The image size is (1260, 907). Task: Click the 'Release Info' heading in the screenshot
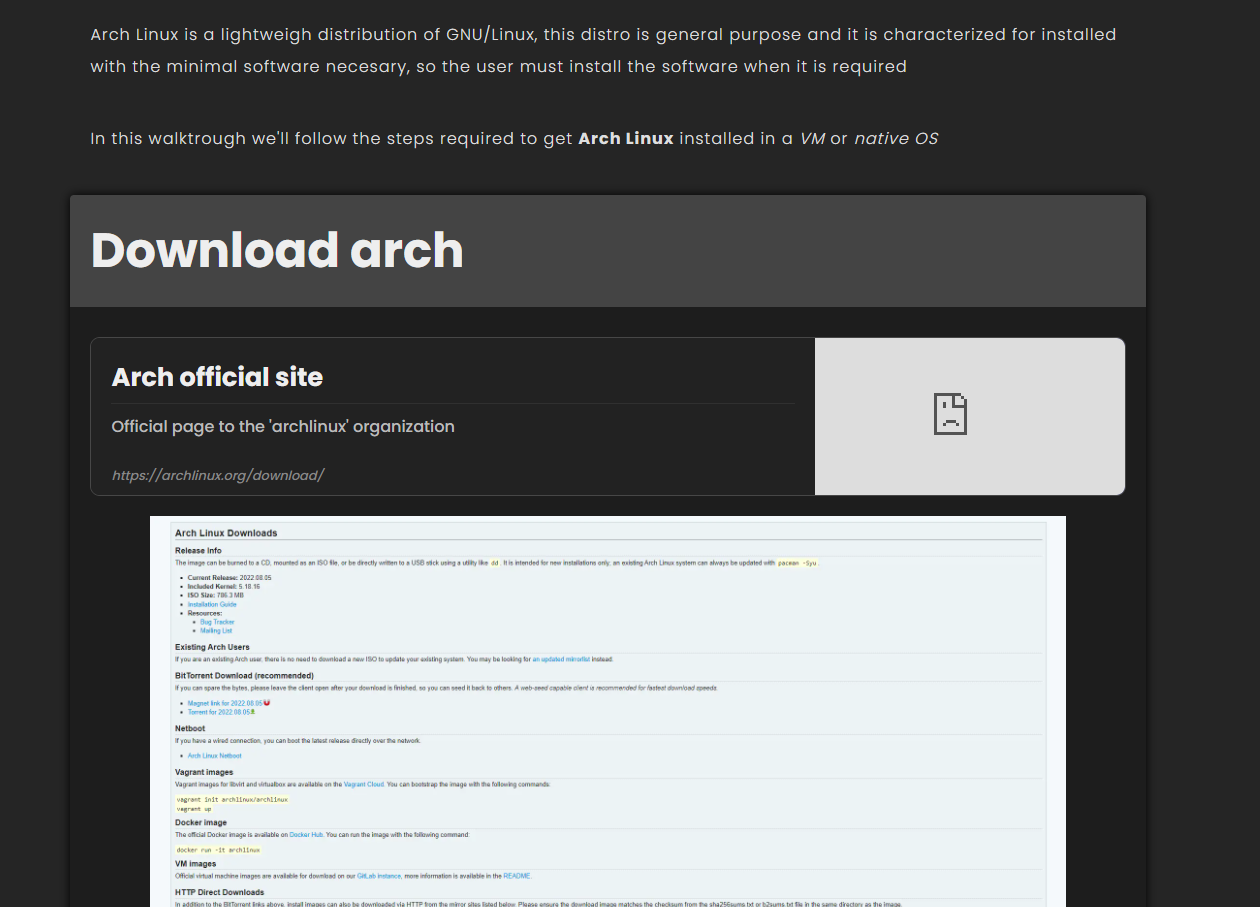coord(198,551)
